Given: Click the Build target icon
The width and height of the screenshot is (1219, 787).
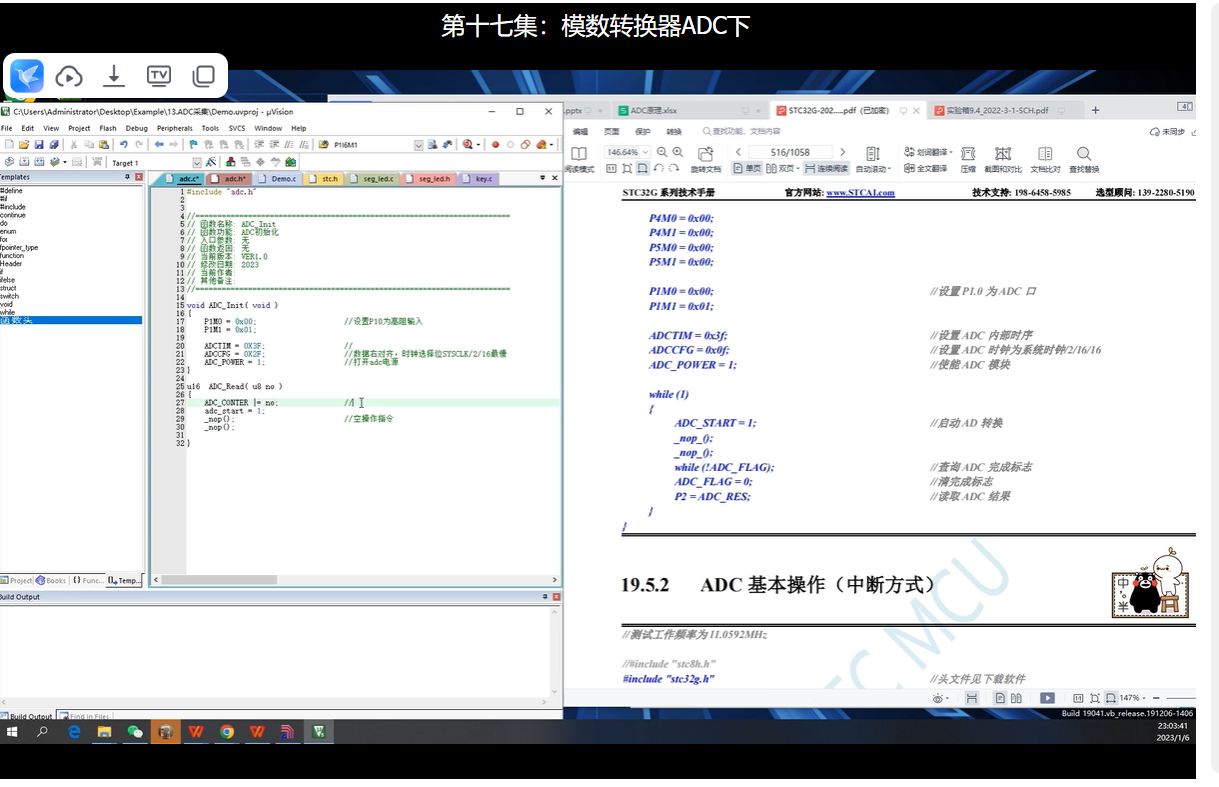Looking at the screenshot, I should 24,162.
